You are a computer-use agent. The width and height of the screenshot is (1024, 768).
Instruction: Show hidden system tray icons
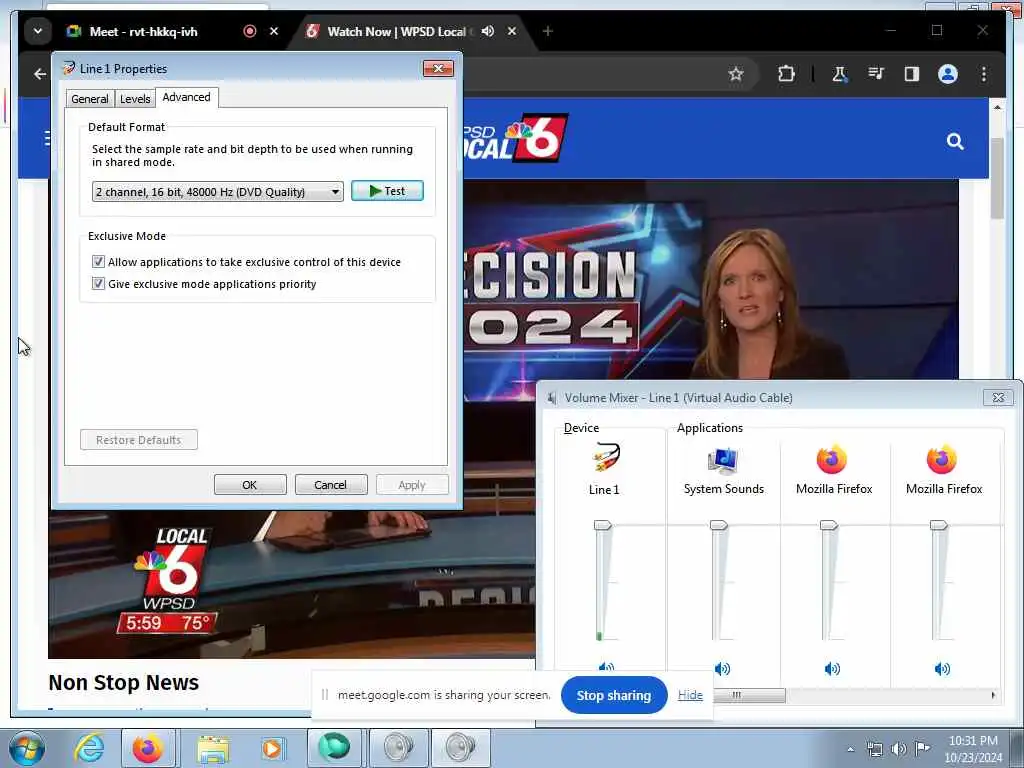click(x=850, y=749)
